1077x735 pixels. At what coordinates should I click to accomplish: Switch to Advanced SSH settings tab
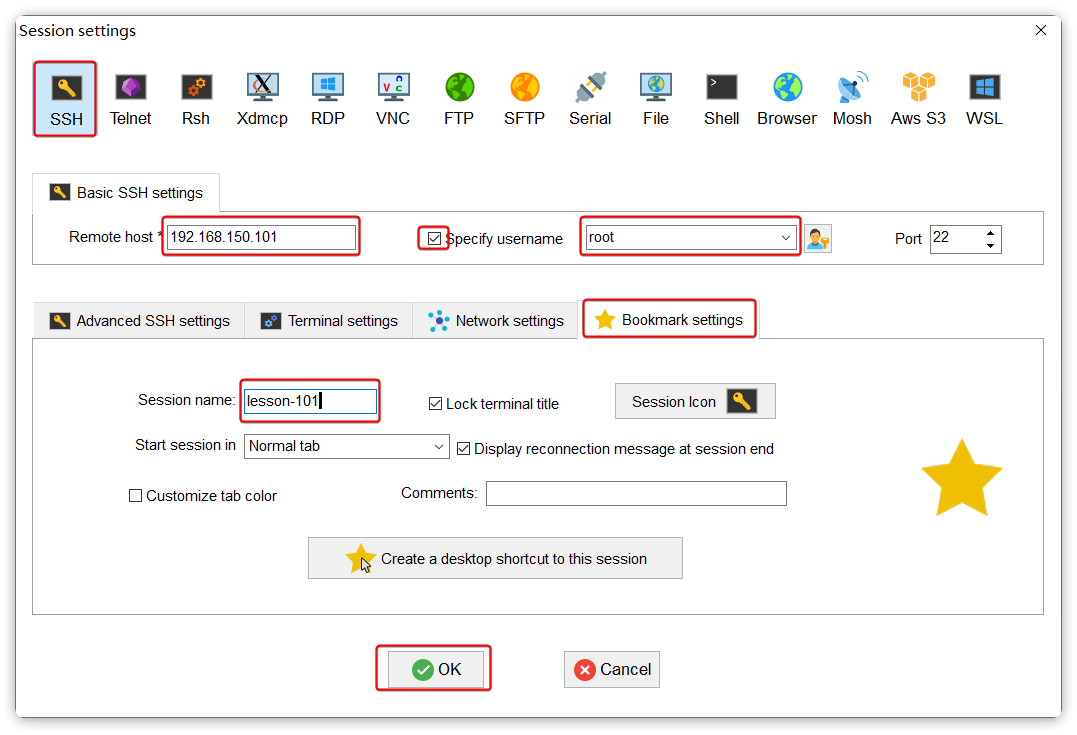coord(140,321)
